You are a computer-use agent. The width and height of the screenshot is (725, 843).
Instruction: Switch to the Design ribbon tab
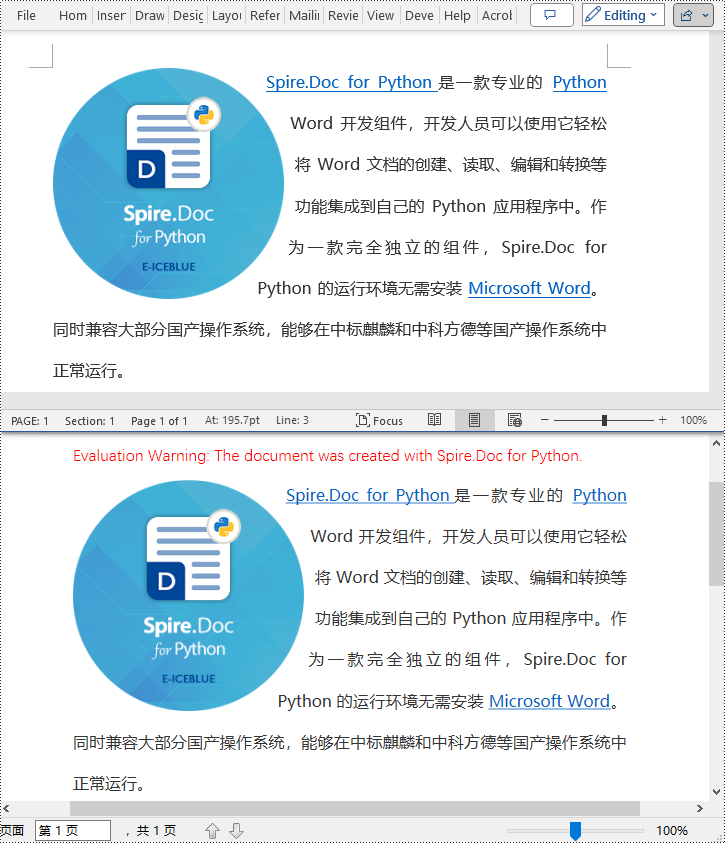pyautogui.click(x=188, y=16)
